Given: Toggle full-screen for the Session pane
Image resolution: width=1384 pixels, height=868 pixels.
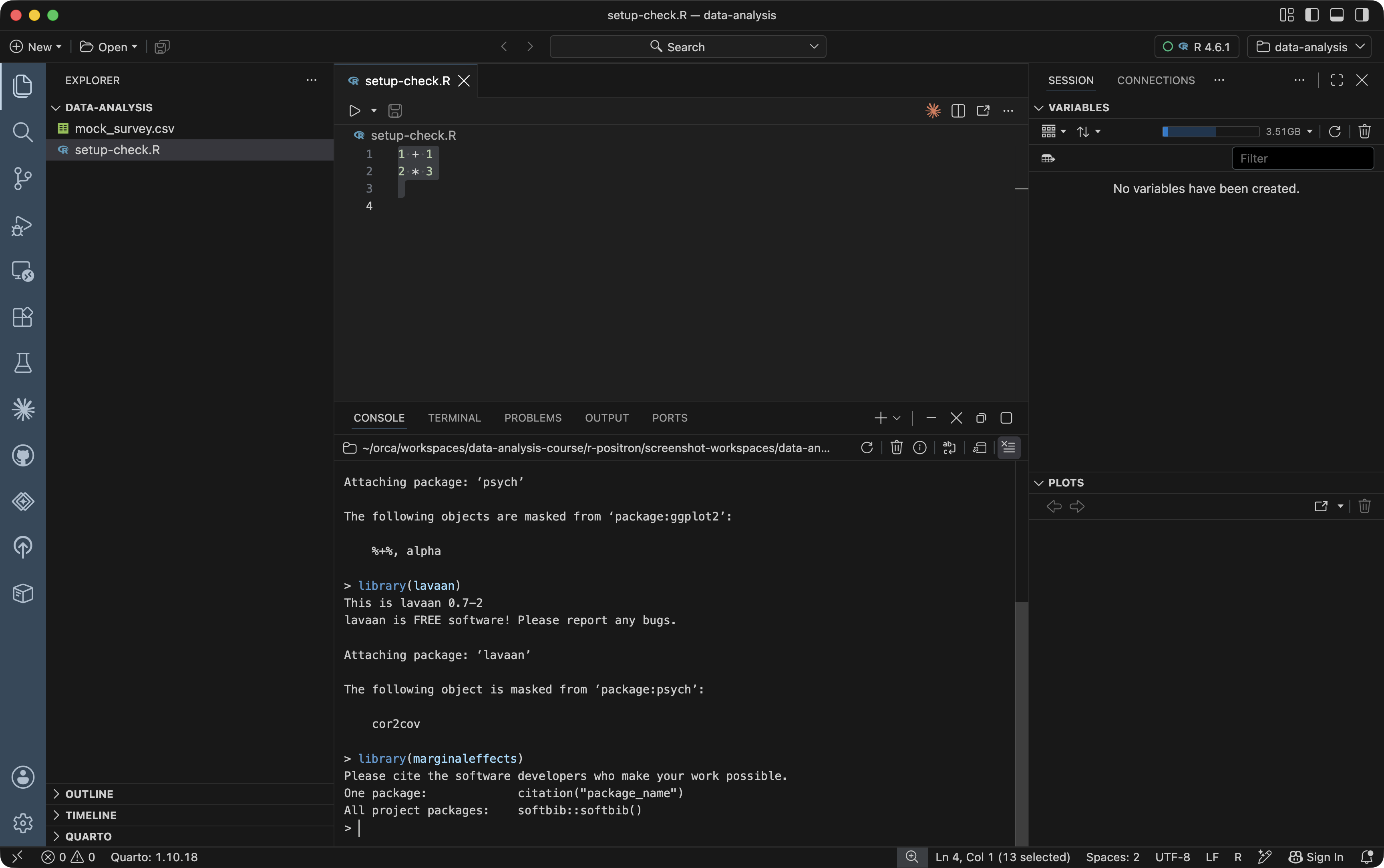Looking at the screenshot, I should click(1337, 80).
